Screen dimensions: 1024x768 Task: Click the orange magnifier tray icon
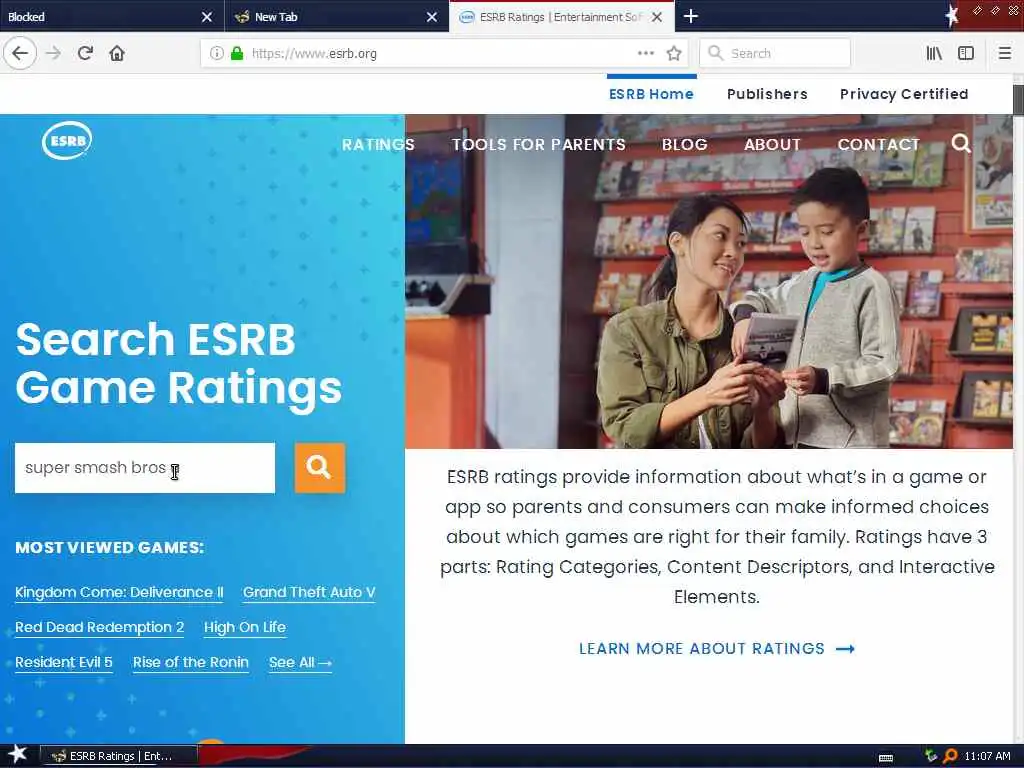point(950,756)
